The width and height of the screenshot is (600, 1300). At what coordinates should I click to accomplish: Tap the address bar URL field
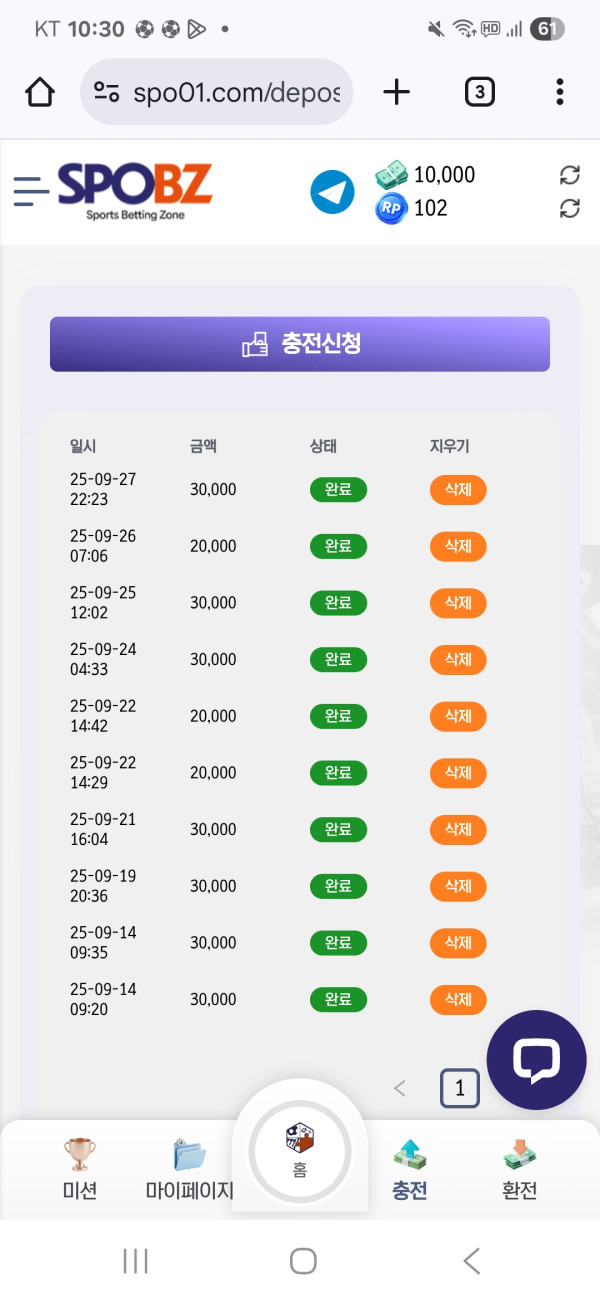click(237, 93)
